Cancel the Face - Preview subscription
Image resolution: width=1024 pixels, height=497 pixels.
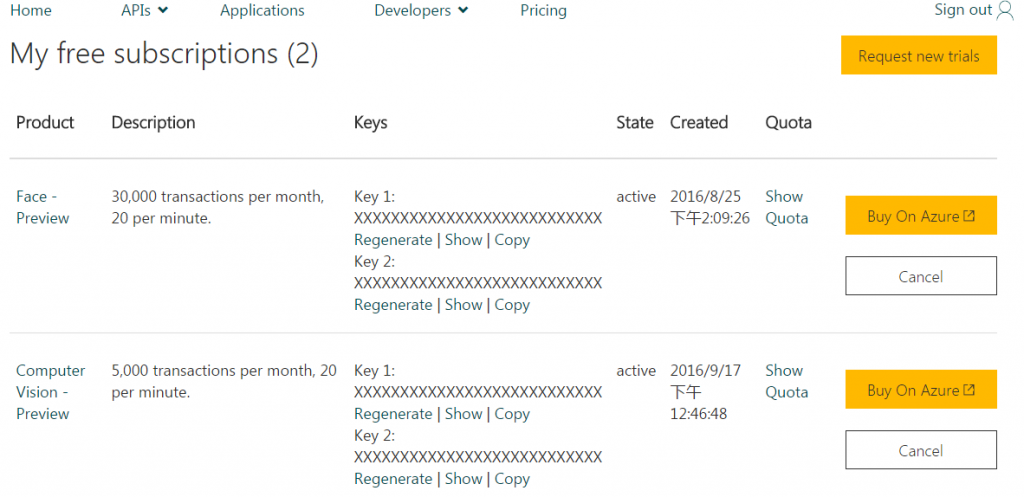(921, 276)
